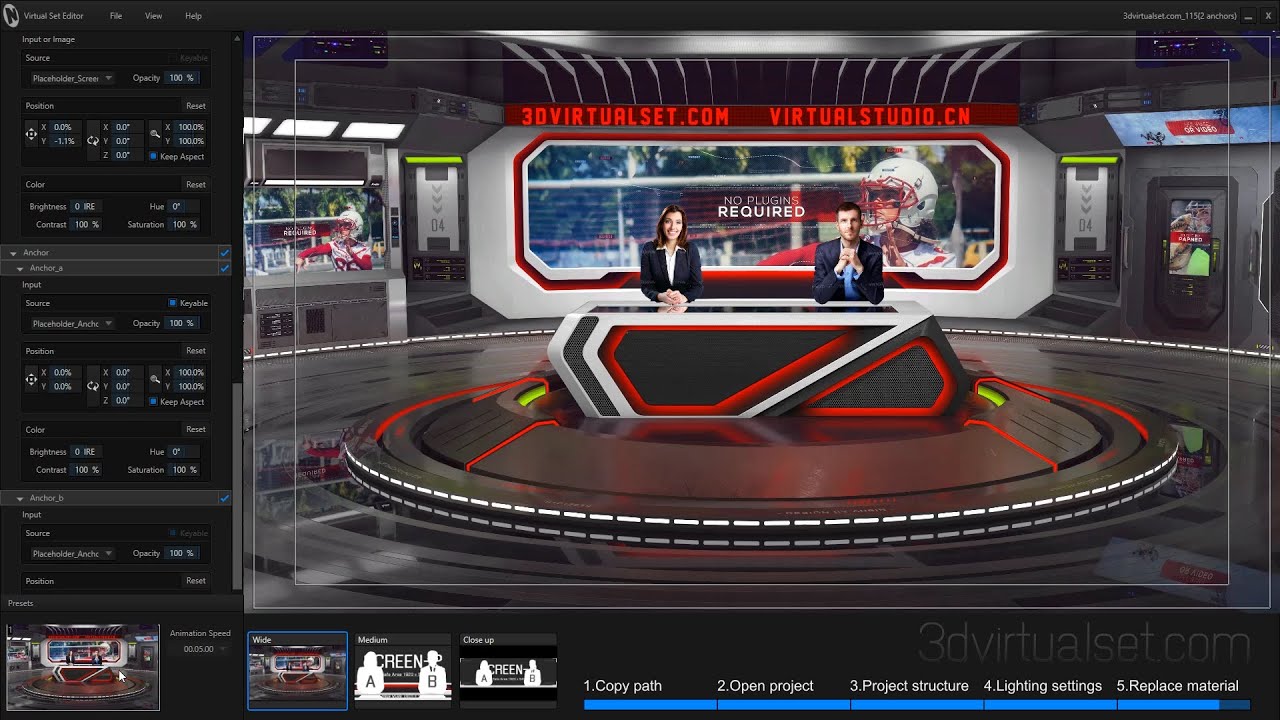
Task: Click Hue field in Input or Image Color
Action: (183, 207)
